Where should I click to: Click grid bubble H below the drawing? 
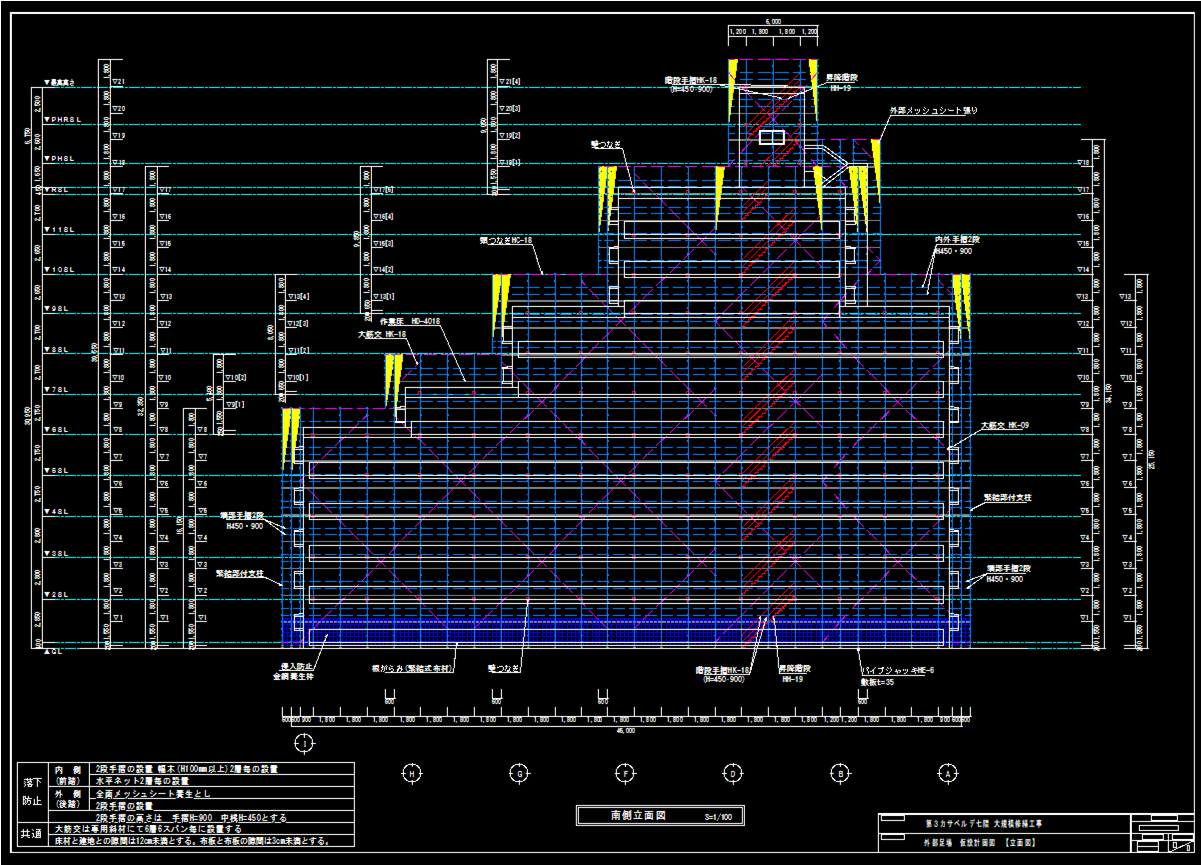(411, 773)
